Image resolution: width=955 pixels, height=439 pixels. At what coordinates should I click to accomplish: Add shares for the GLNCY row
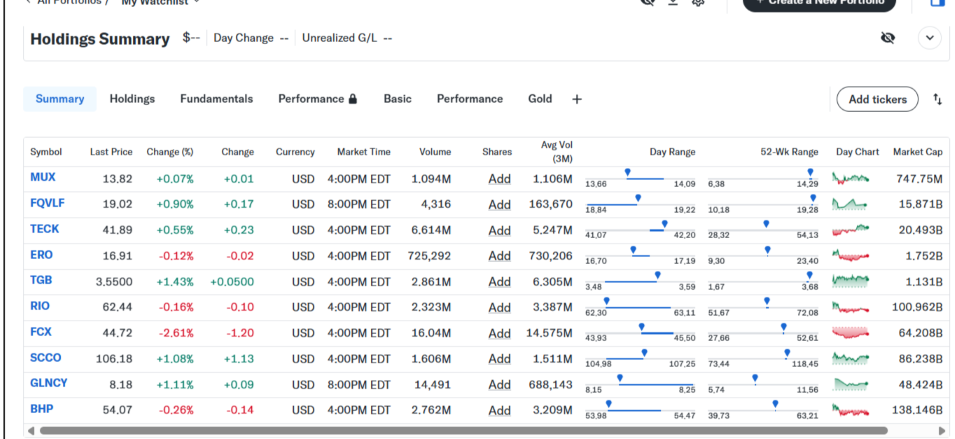[499, 384]
